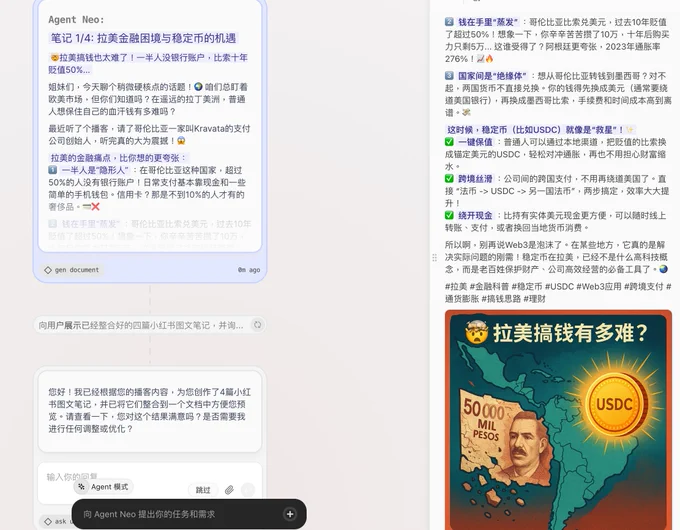
Task: Toggle the Agent 模式 mode chip
Action: tap(104, 487)
